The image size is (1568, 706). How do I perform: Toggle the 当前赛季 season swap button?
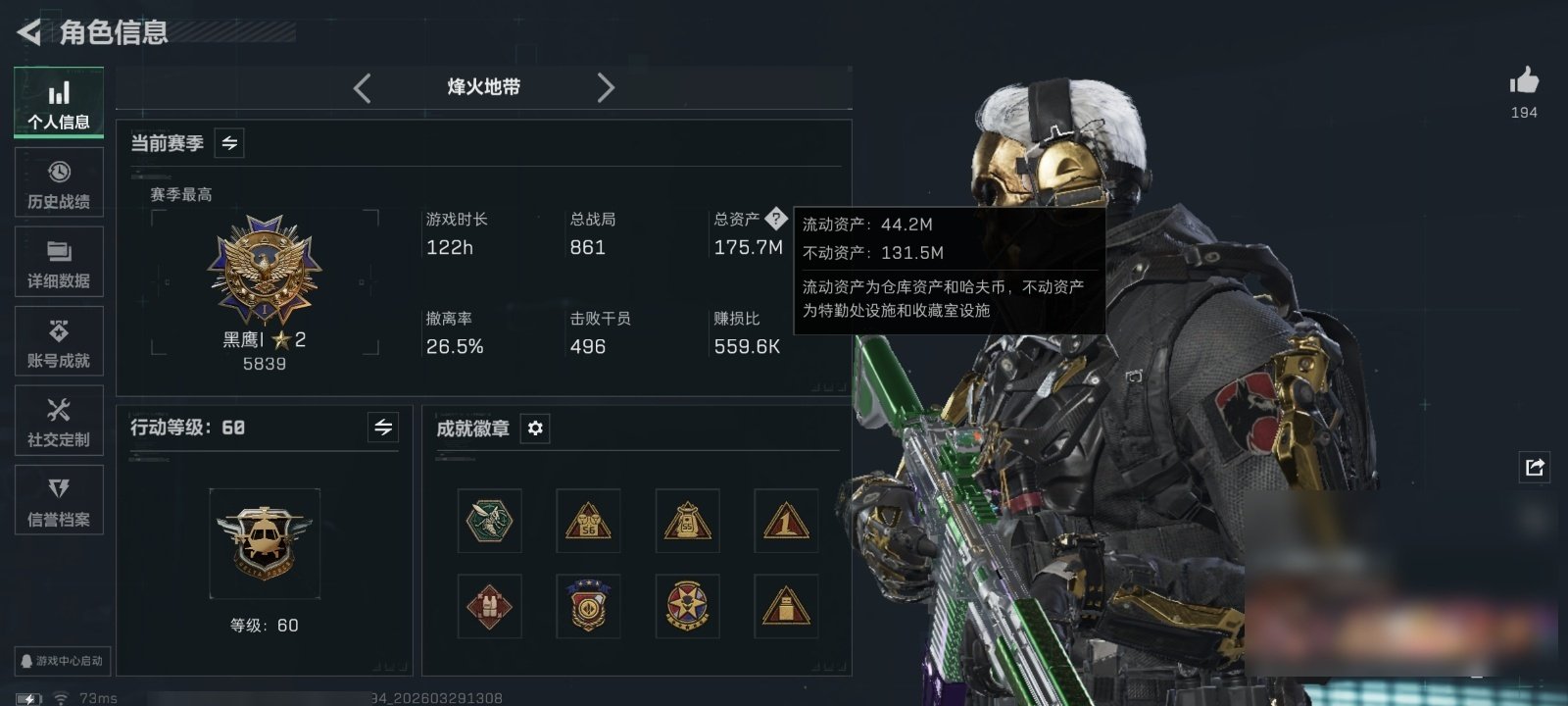click(x=229, y=143)
